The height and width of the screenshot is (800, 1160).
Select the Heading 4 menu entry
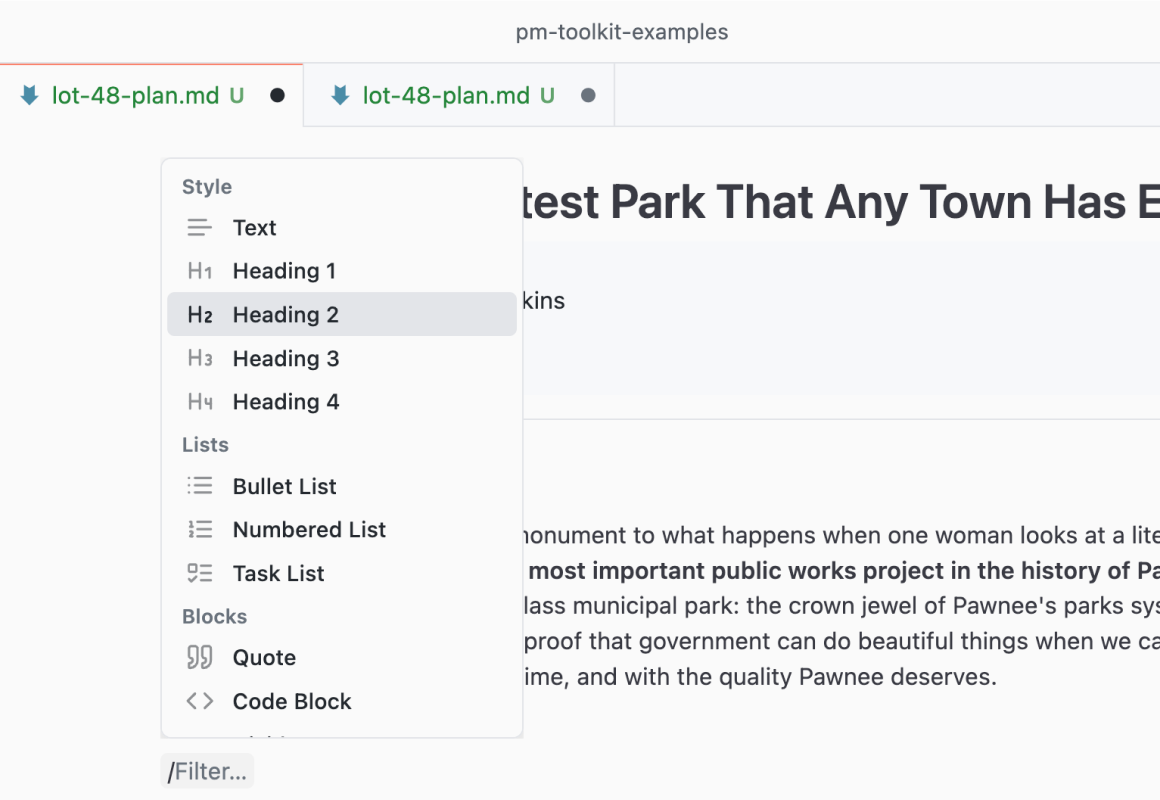(286, 402)
